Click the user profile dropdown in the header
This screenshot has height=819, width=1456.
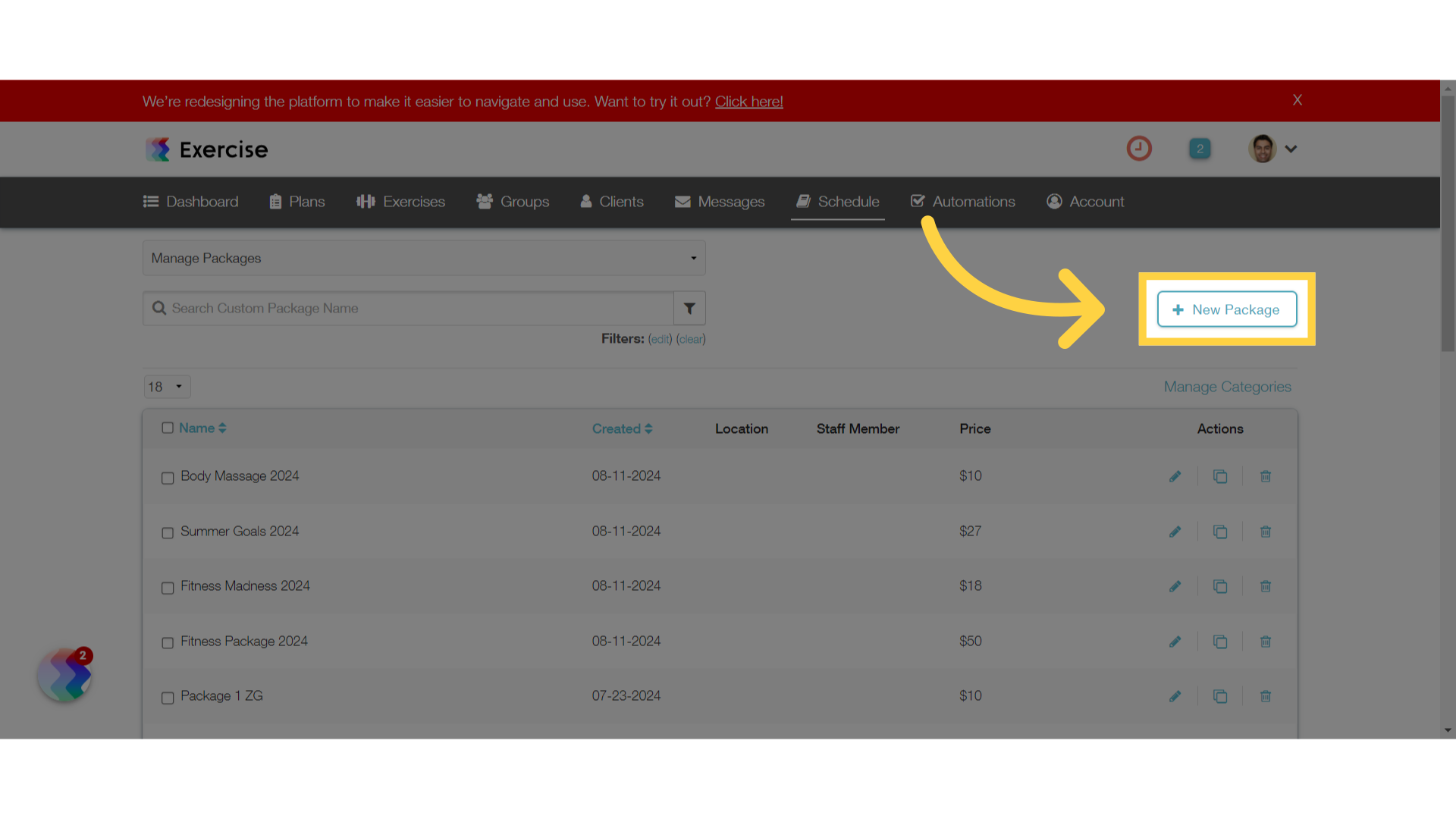click(x=1274, y=148)
